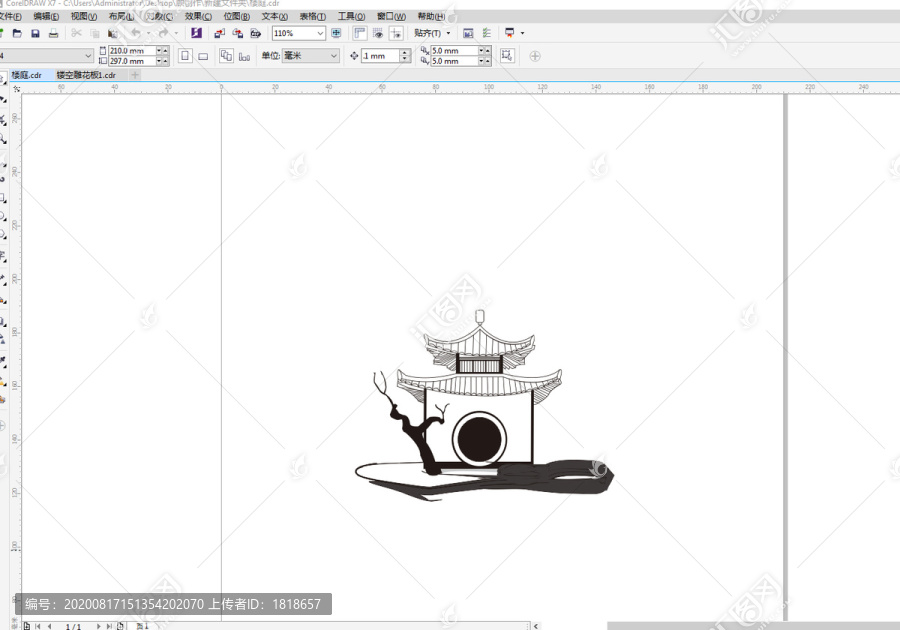
Task: Click the upper duplicate distance 5.0 mm field
Action: tap(454, 50)
